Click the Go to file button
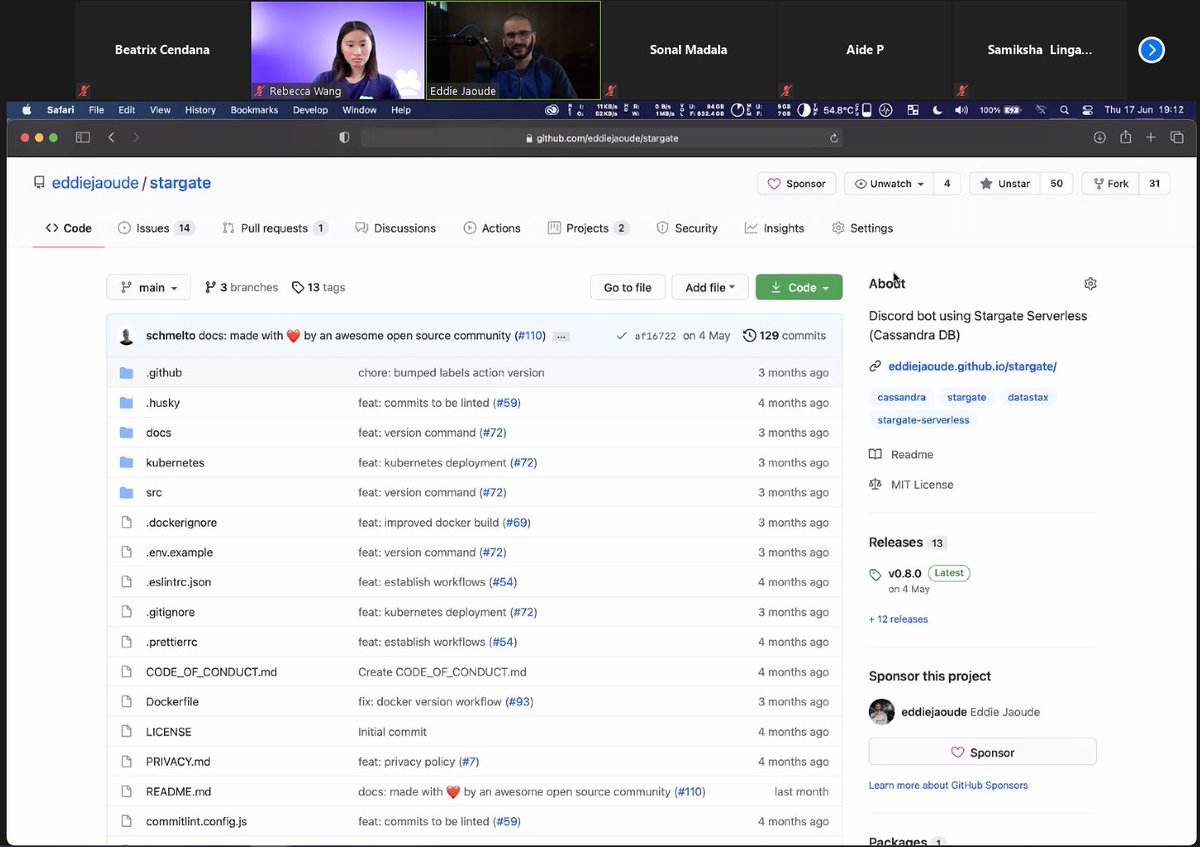 (627, 288)
